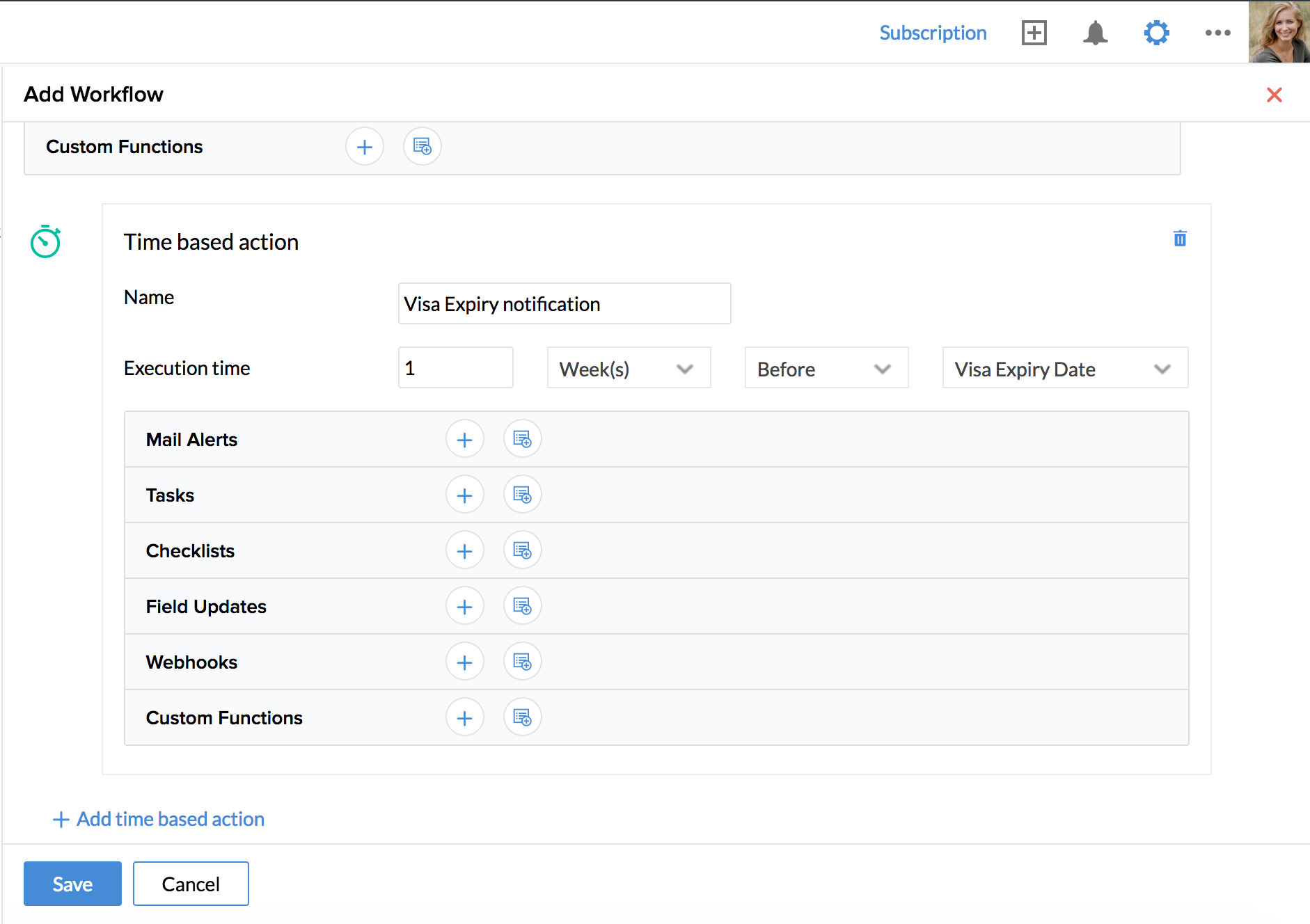Click Add time based action link
1310x924 pixels.
pyautogui.click(x=159, y=819)
